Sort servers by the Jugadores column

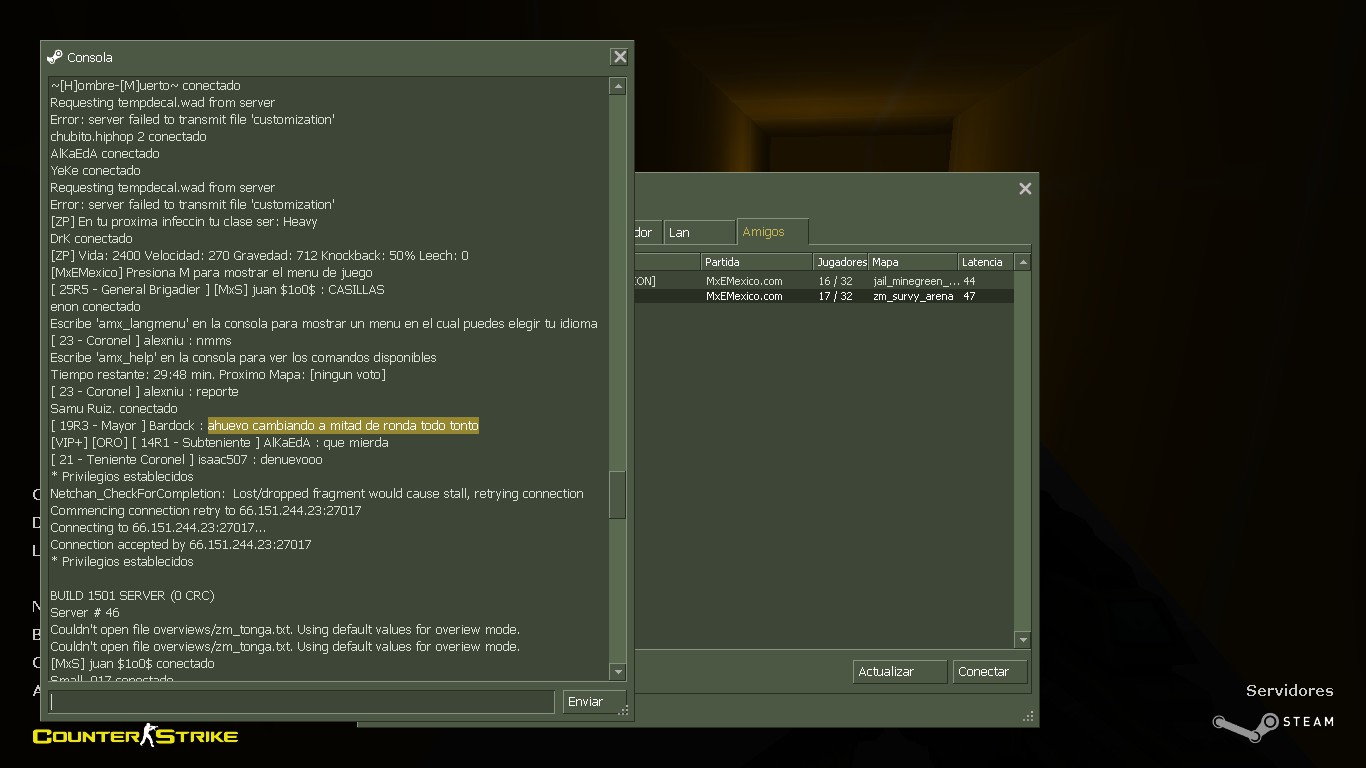[x=841, y=262]
